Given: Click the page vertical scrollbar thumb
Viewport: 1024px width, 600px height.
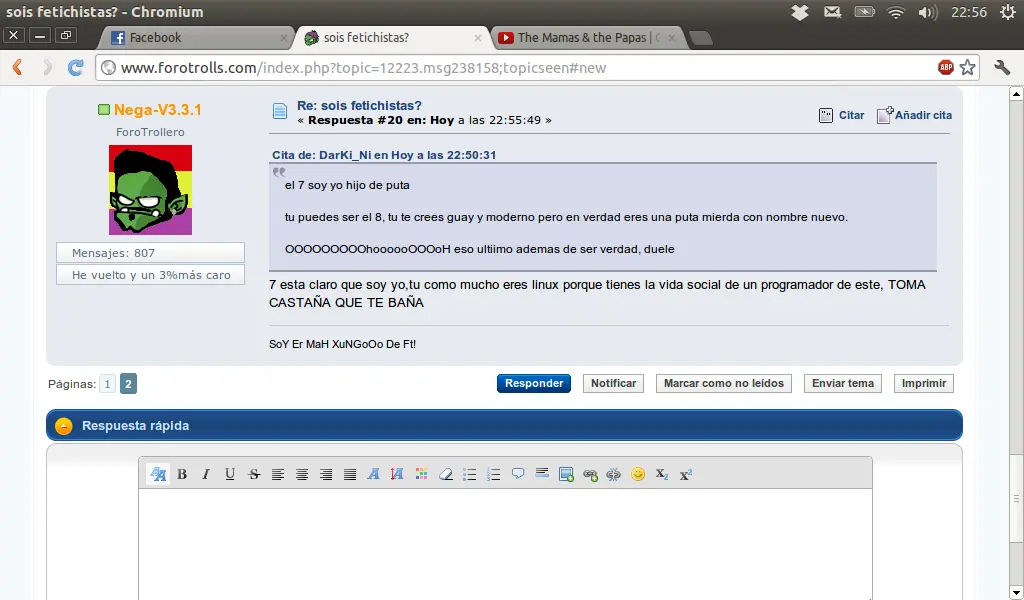Looking at the screenshot, I should tap(1016, 499).
